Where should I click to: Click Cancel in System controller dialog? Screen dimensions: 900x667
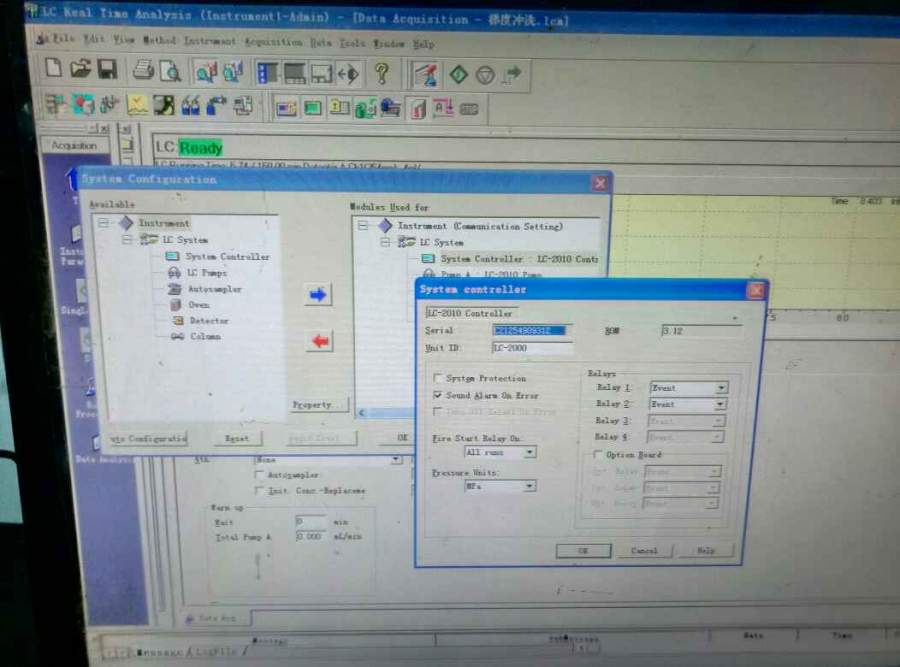tap(644, 550)
